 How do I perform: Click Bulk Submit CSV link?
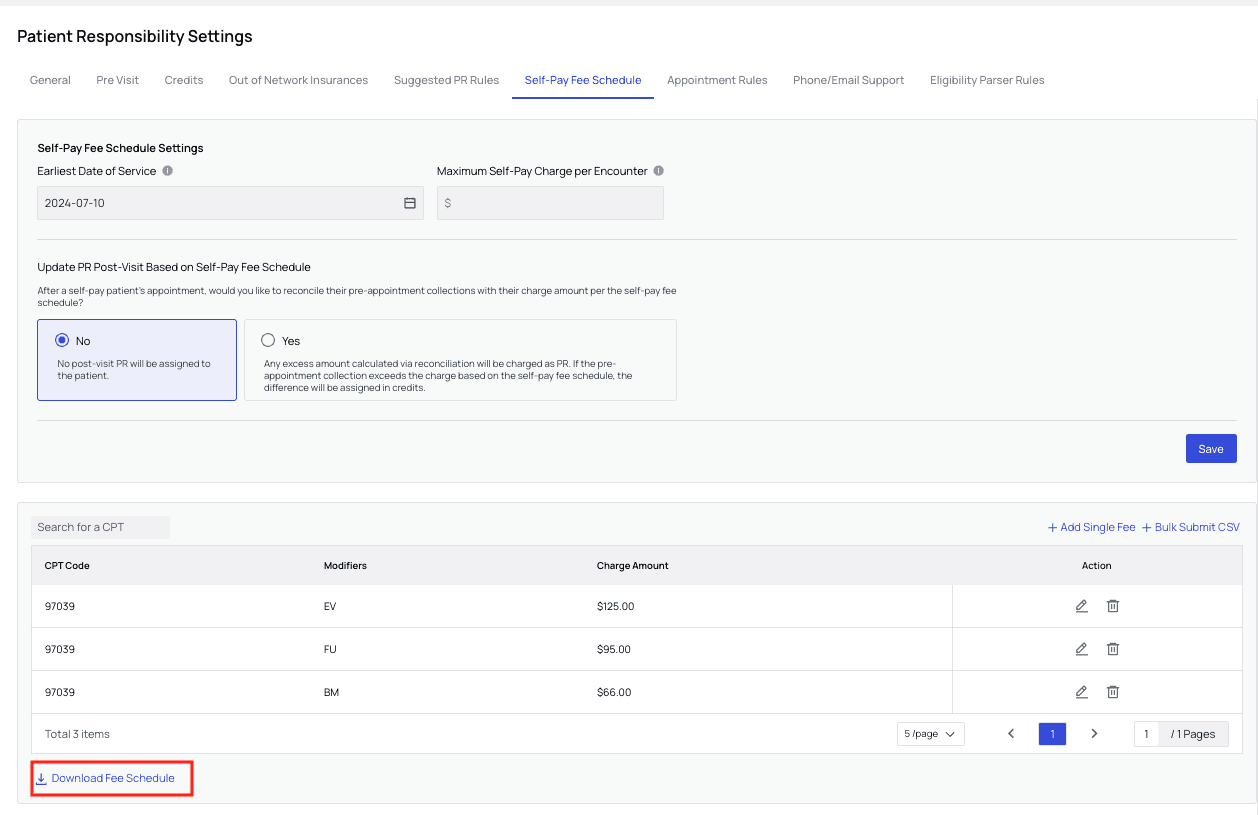tap(1190, 527)
